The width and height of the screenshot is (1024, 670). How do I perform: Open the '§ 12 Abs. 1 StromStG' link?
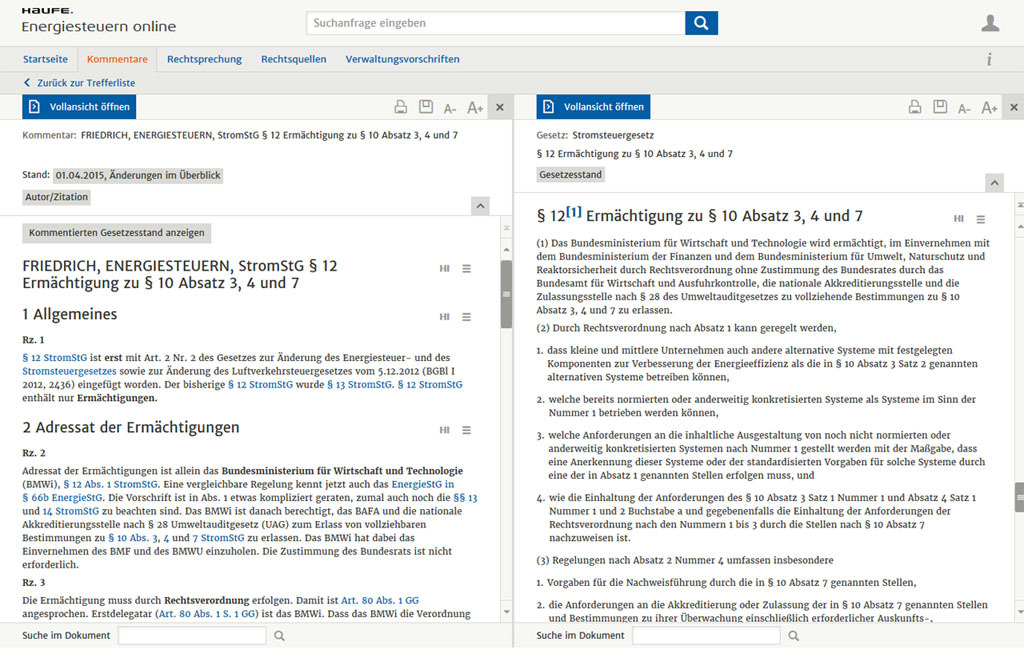pyautogui.click(x=110, y=485)
